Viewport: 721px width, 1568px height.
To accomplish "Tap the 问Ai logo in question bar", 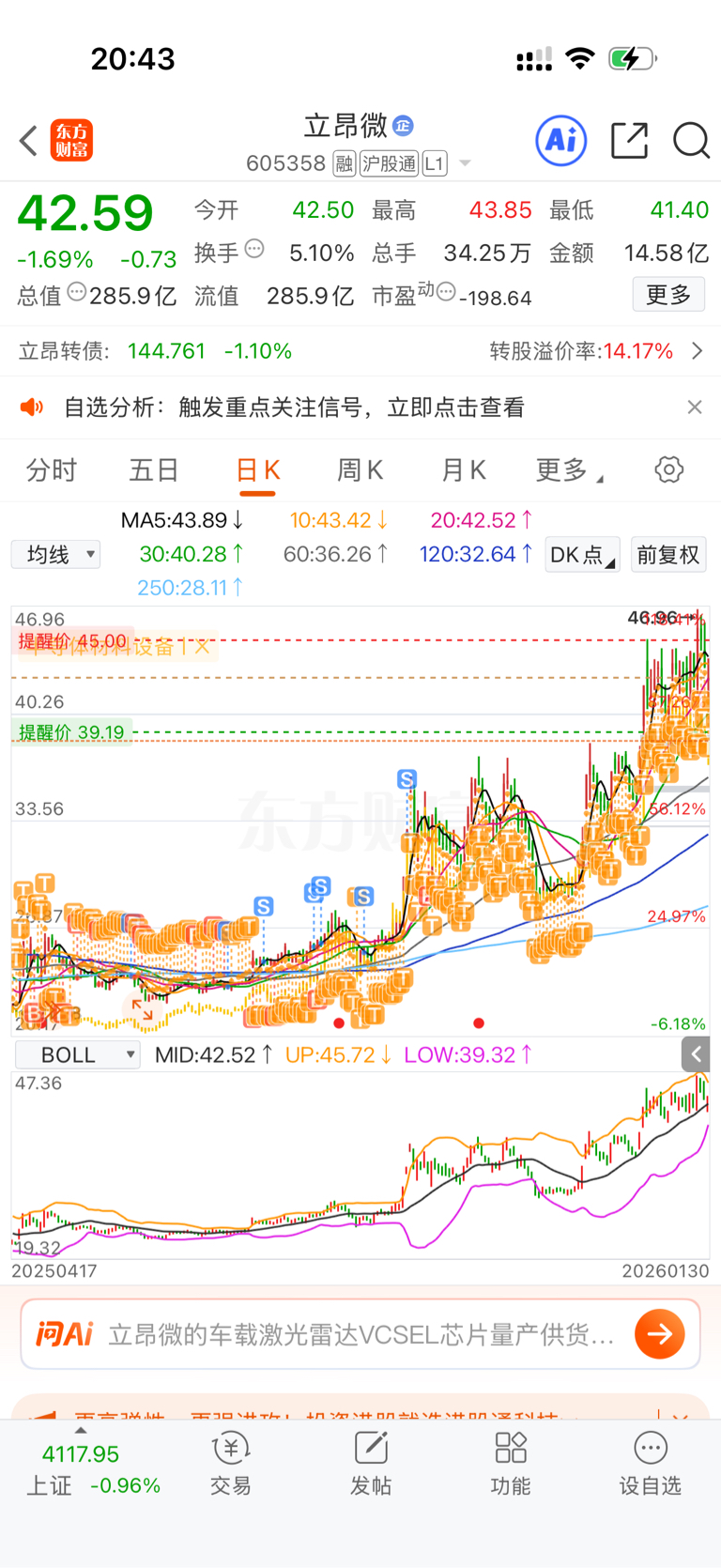I will 65,1334.
